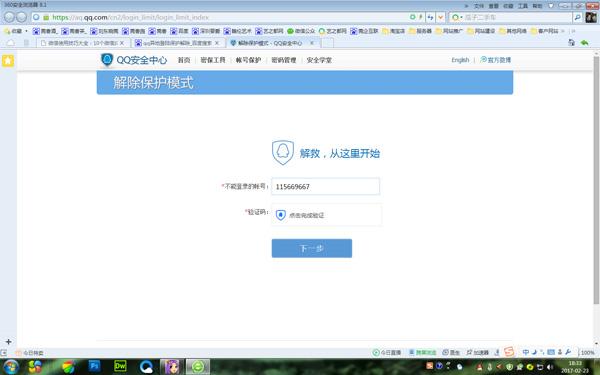Click the blue Q cloud taskbar icon
The image size is (600, 375).
point(146,367)
